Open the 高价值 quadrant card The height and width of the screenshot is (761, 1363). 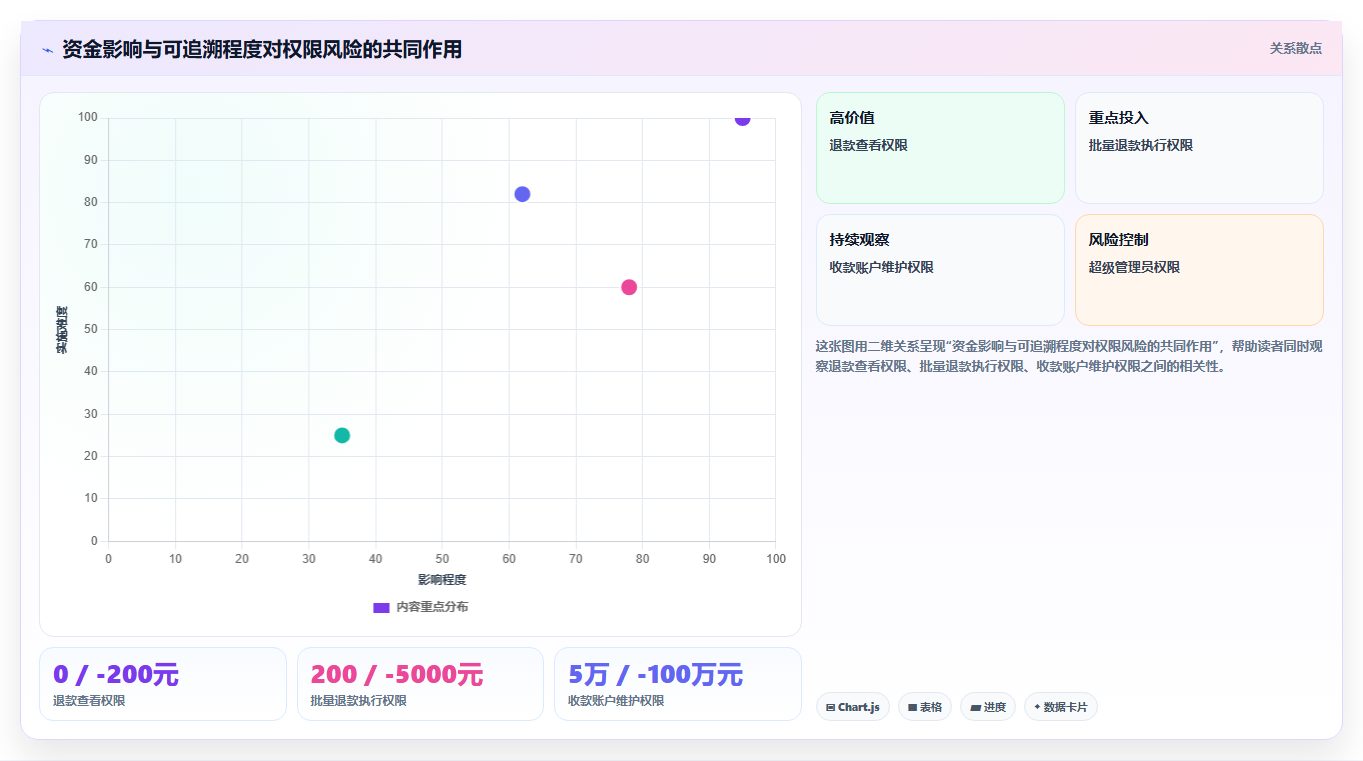click(940, 148)
